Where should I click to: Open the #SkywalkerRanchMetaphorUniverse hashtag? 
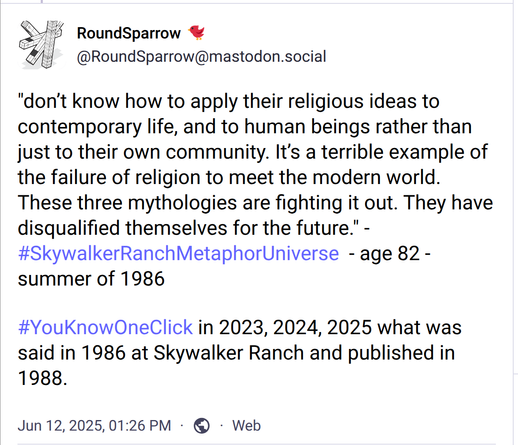coord(178,253)
